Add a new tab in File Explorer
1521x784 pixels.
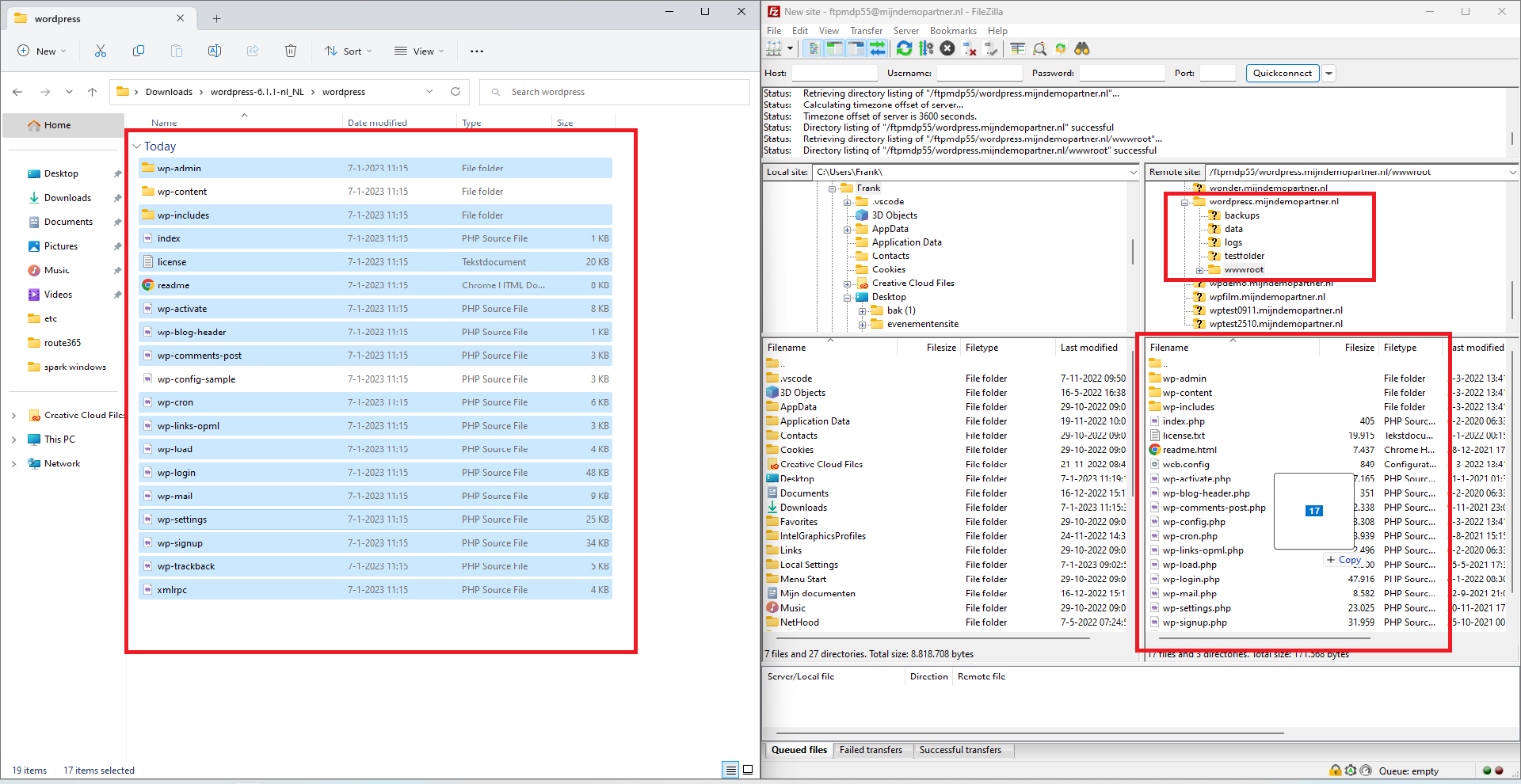pos(216,18)
